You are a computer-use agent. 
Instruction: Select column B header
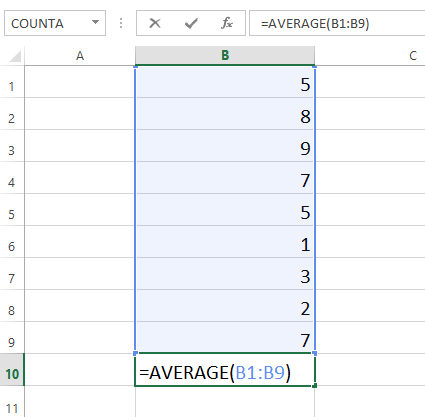click(x=225, y=55)
